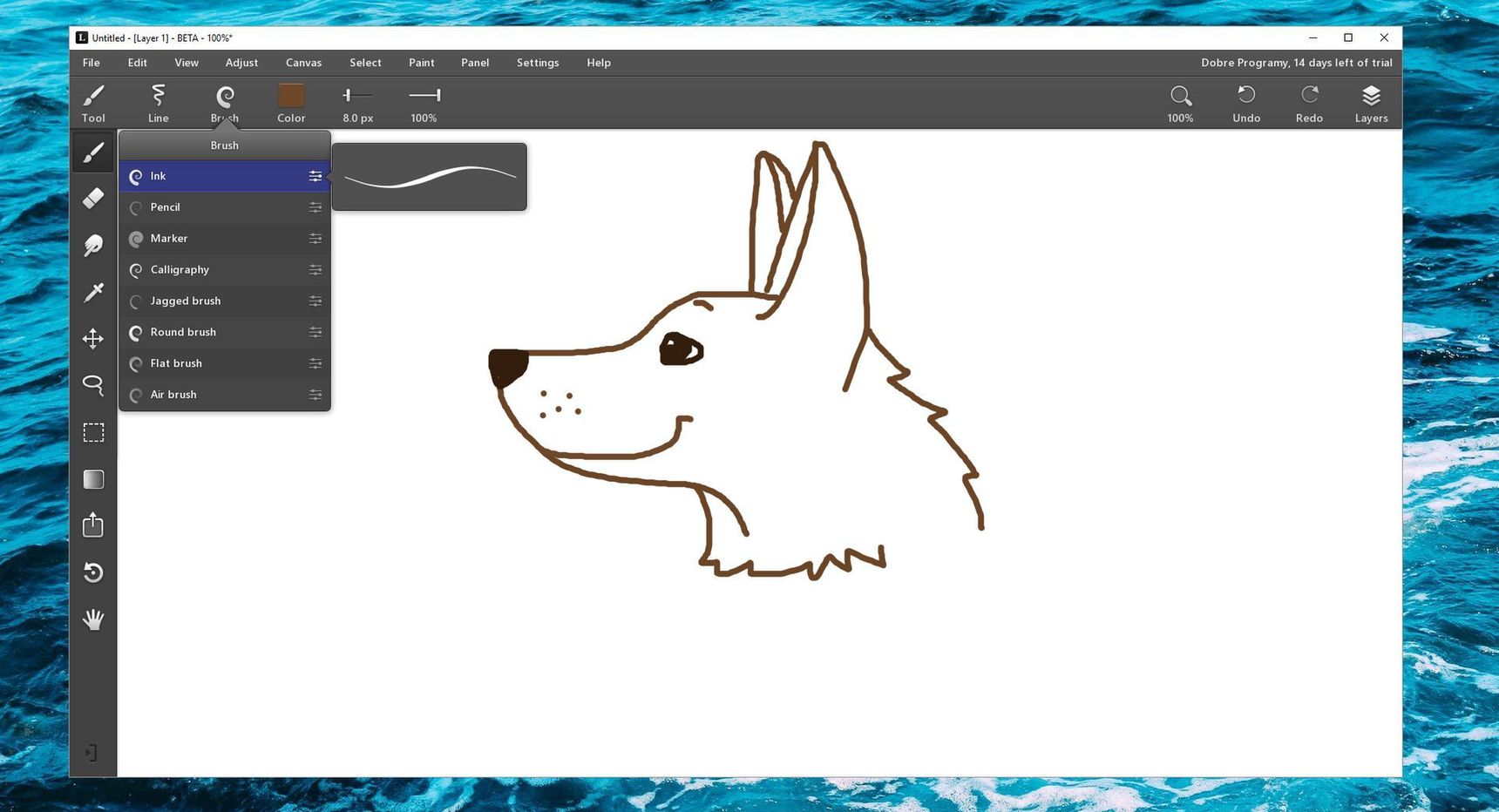1499x812 pixels.
Task: Select the Calligraphy brush
Action: tap(225, 270)
